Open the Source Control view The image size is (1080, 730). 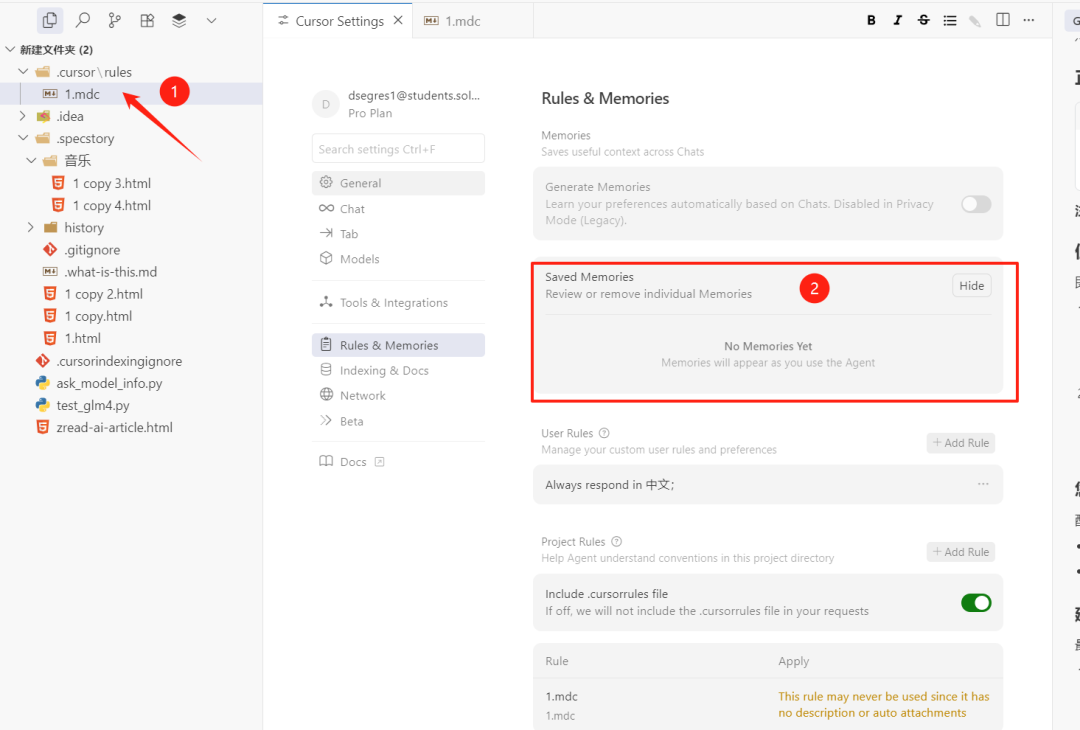(x=115, y=20)
